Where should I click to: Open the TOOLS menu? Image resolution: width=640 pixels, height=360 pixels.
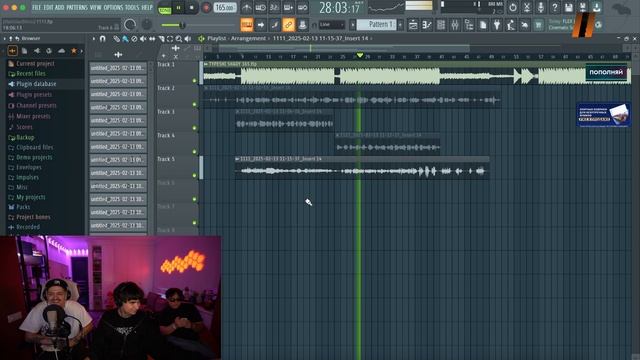[132, 7]
